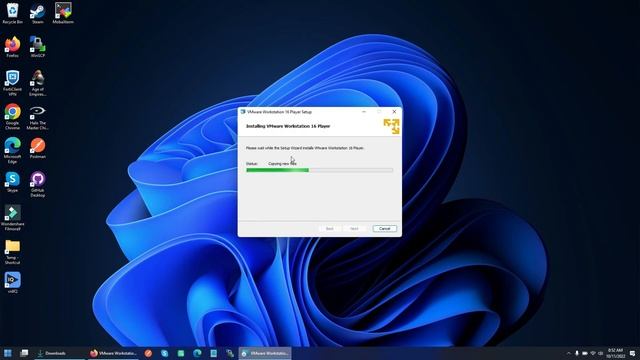Open Wi-Fi network settings in system tray

pyautogui.click(x=593, y=353)
